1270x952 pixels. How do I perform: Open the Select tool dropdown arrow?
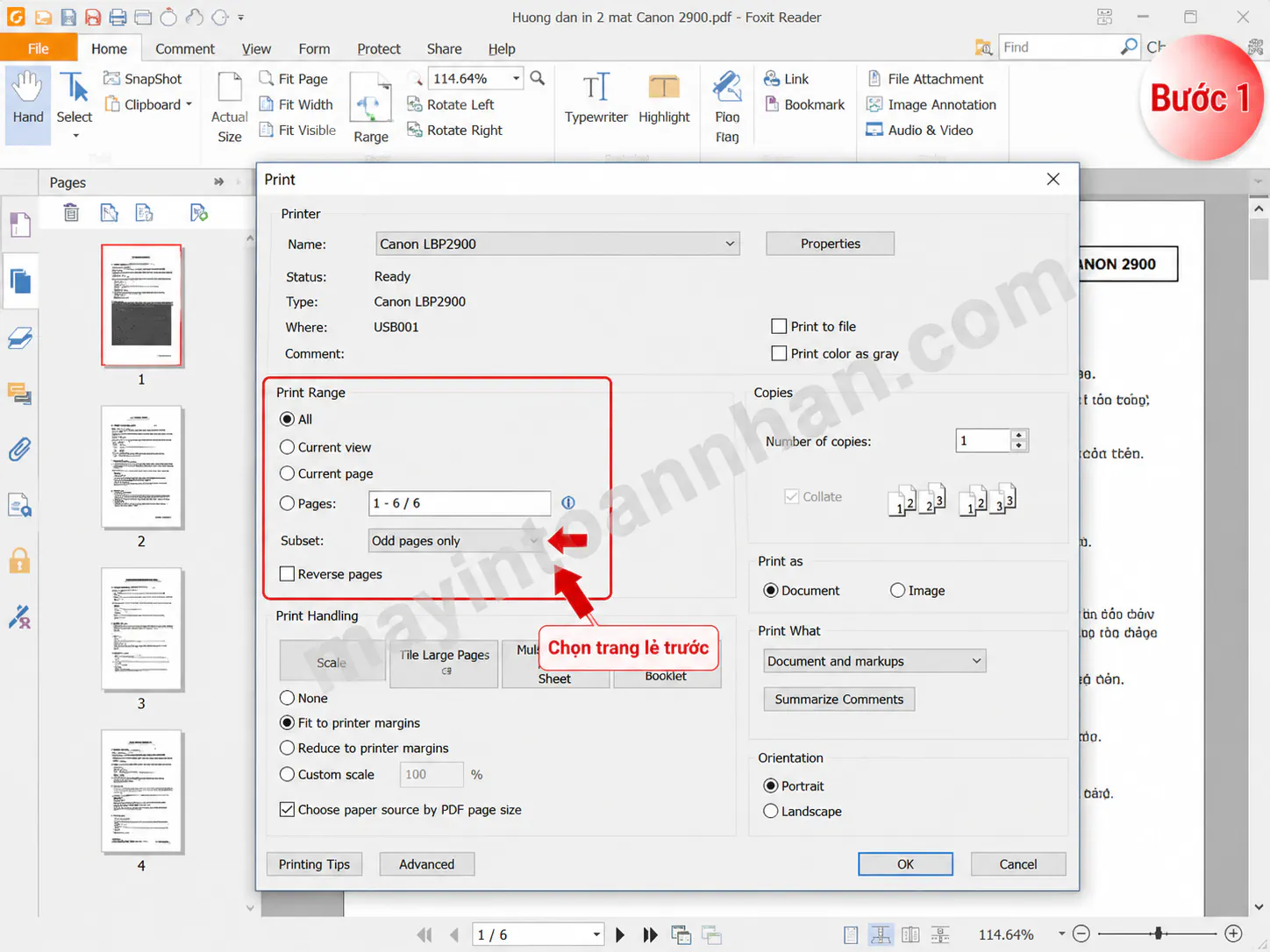coord(75,136)
